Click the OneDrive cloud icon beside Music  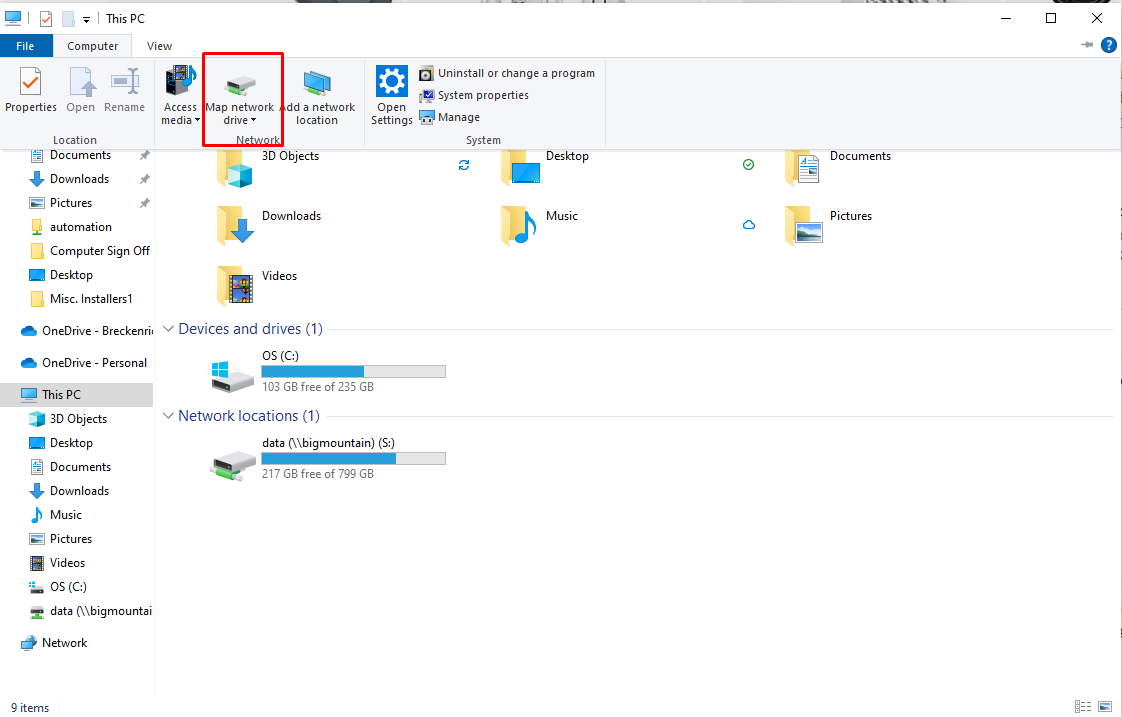[749, 225]
